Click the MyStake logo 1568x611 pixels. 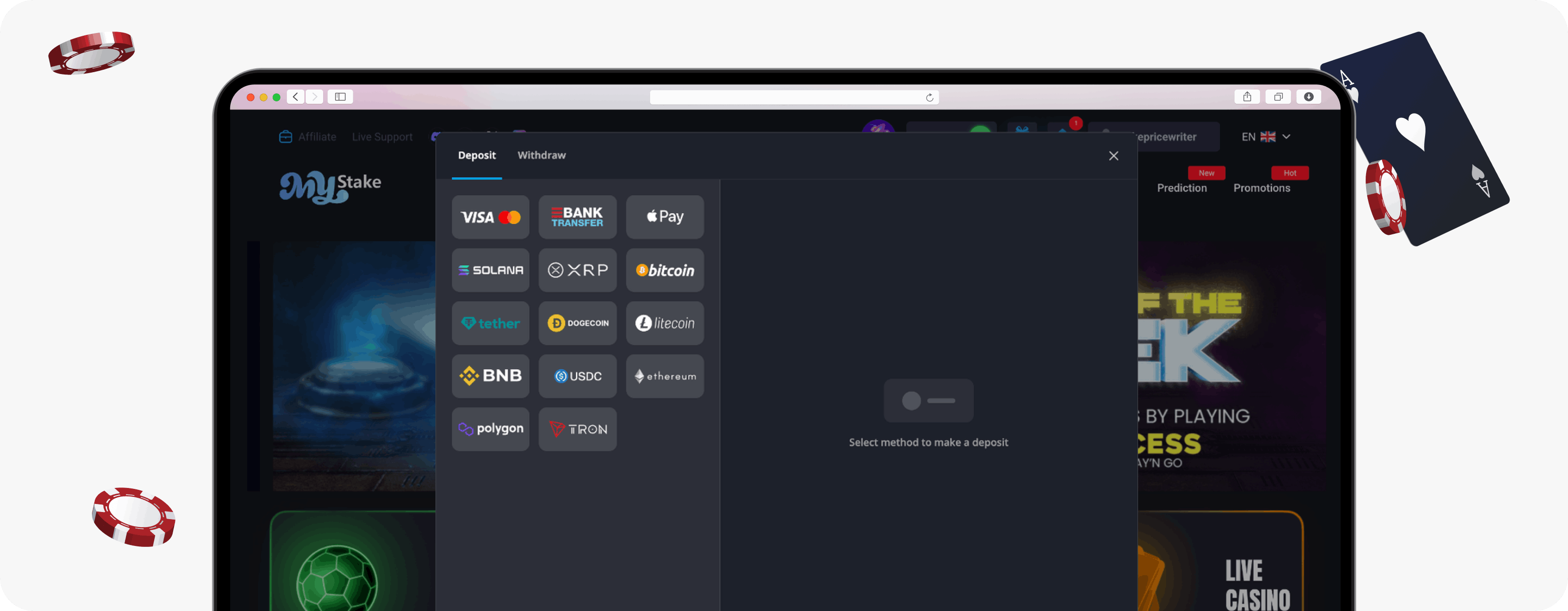tap(330, 187)
